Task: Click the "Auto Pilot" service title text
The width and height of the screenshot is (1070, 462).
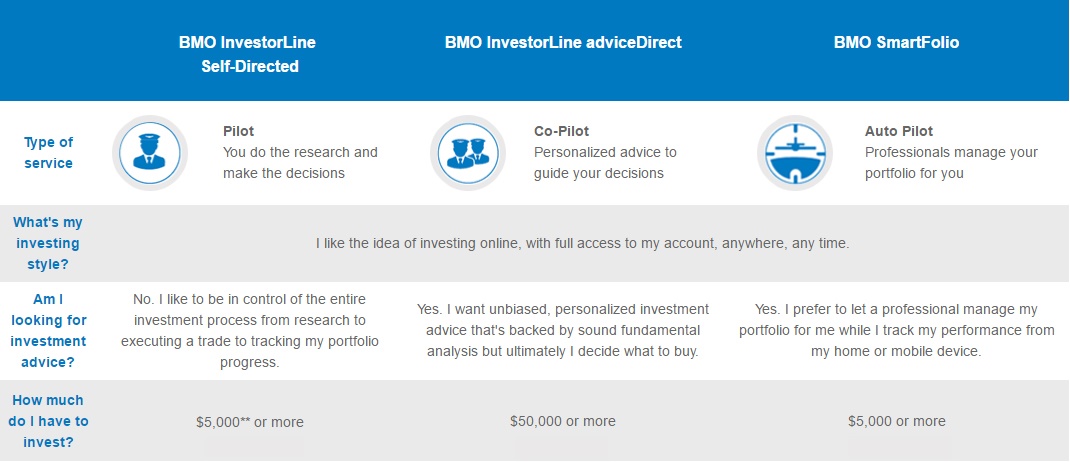Action: click(899, 131)
